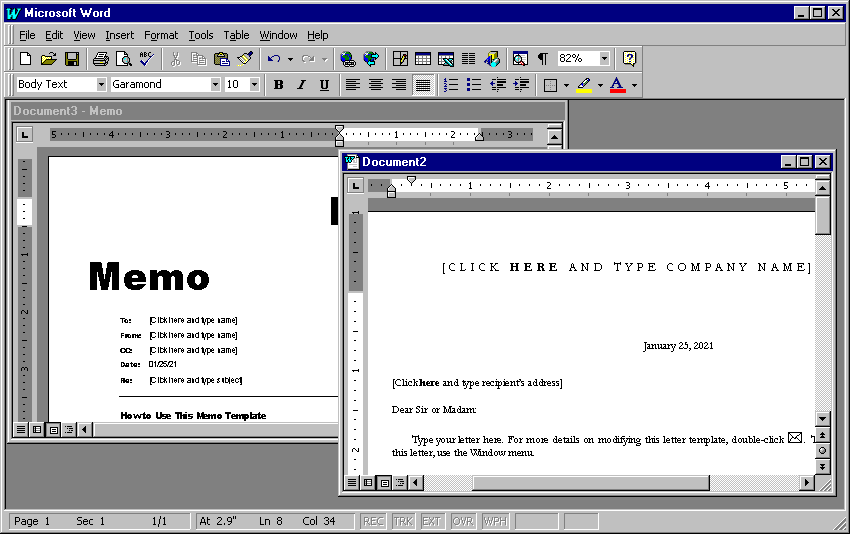Align text left

[353, 85]
